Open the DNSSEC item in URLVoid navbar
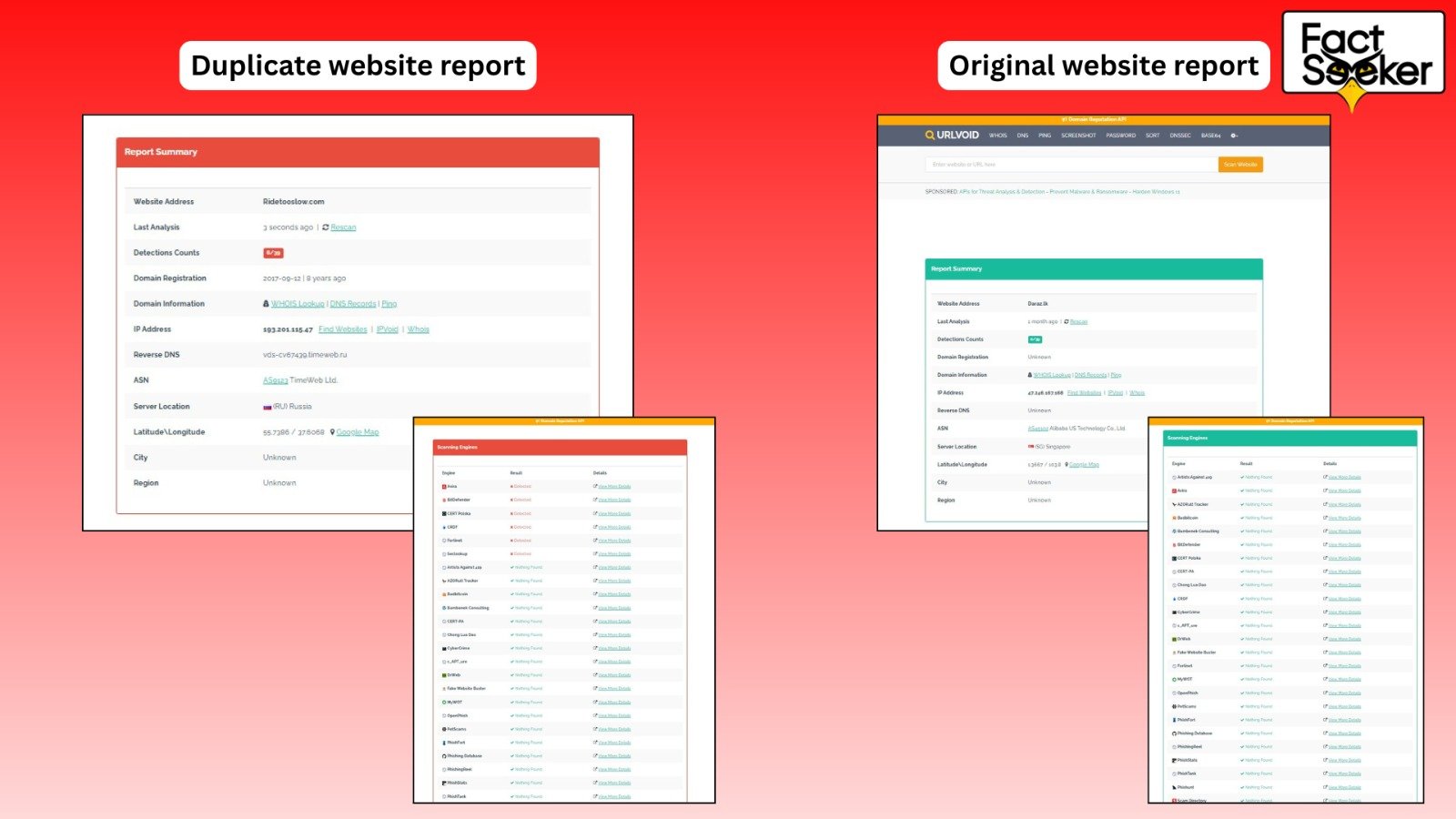1456x819 pixels. (x=1180, y=136)
